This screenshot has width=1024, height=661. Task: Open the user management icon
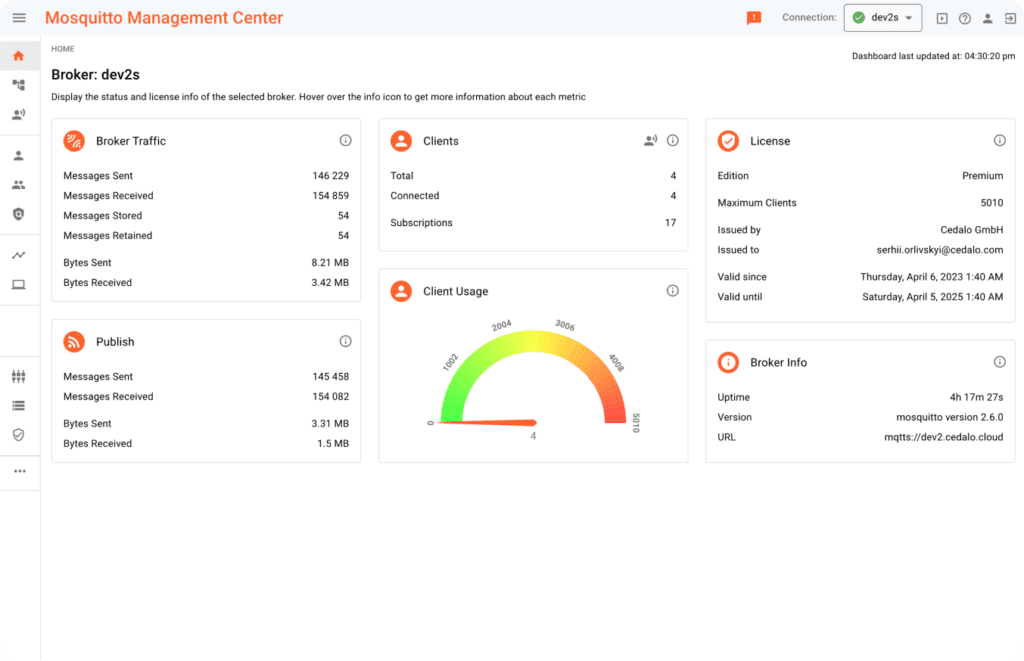[x=20, y=155]
